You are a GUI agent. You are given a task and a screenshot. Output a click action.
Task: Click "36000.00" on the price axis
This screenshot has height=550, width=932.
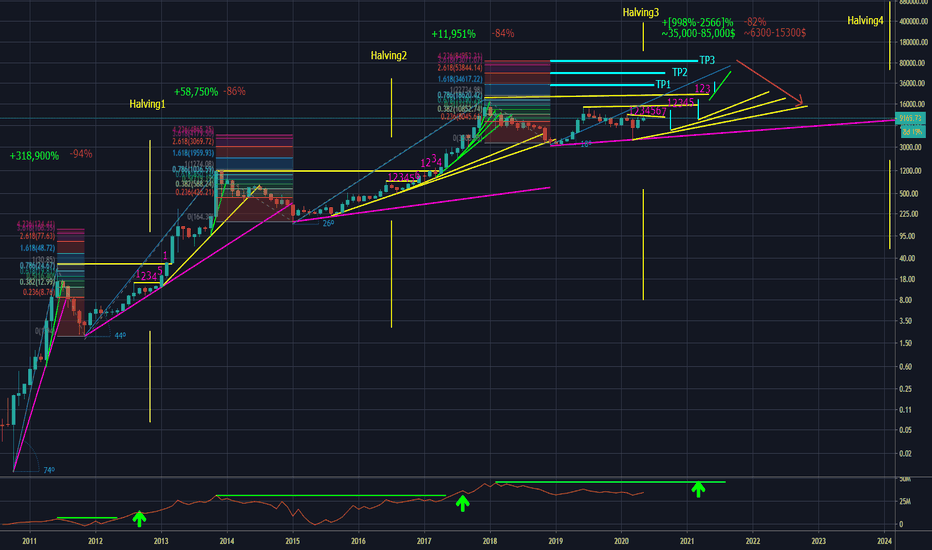point(912,84)
